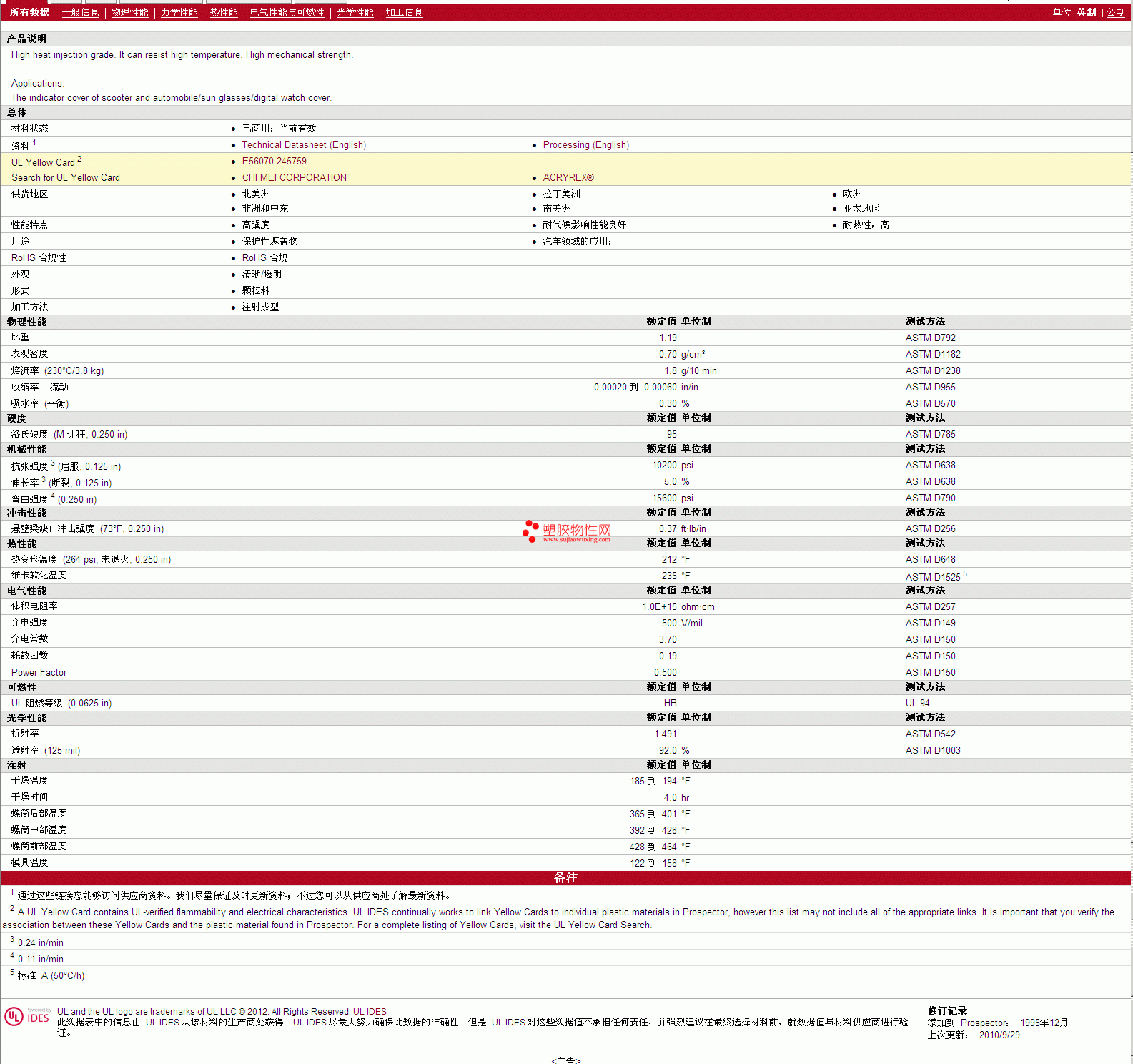This screenshot has height=1064, width=1133.
Task: Click ASTM D1238 test method text
Action: pyautogui.click(x=933, y=370)
